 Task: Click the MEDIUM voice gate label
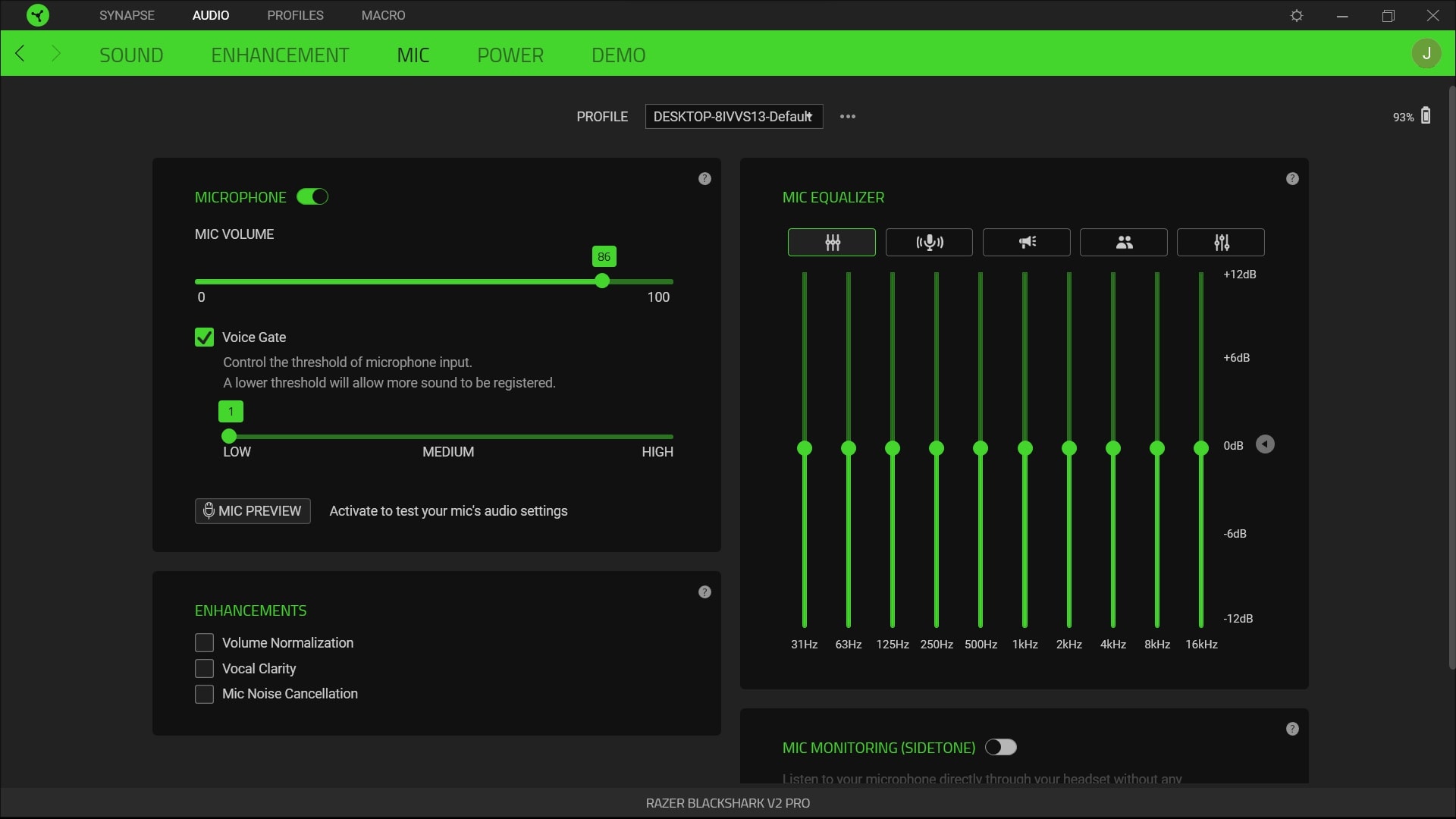448,452
